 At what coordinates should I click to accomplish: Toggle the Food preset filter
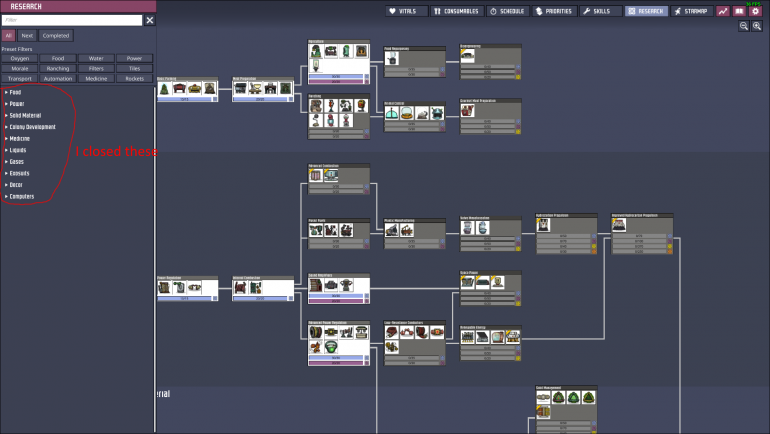click(58, 58)
